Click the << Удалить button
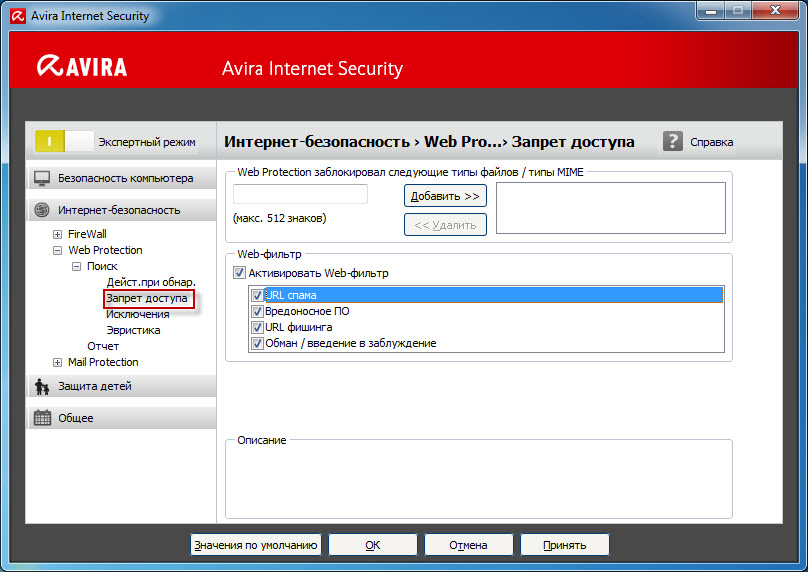Image resolution: width=808 pixels, height=572 pixels. pos(445,225)
